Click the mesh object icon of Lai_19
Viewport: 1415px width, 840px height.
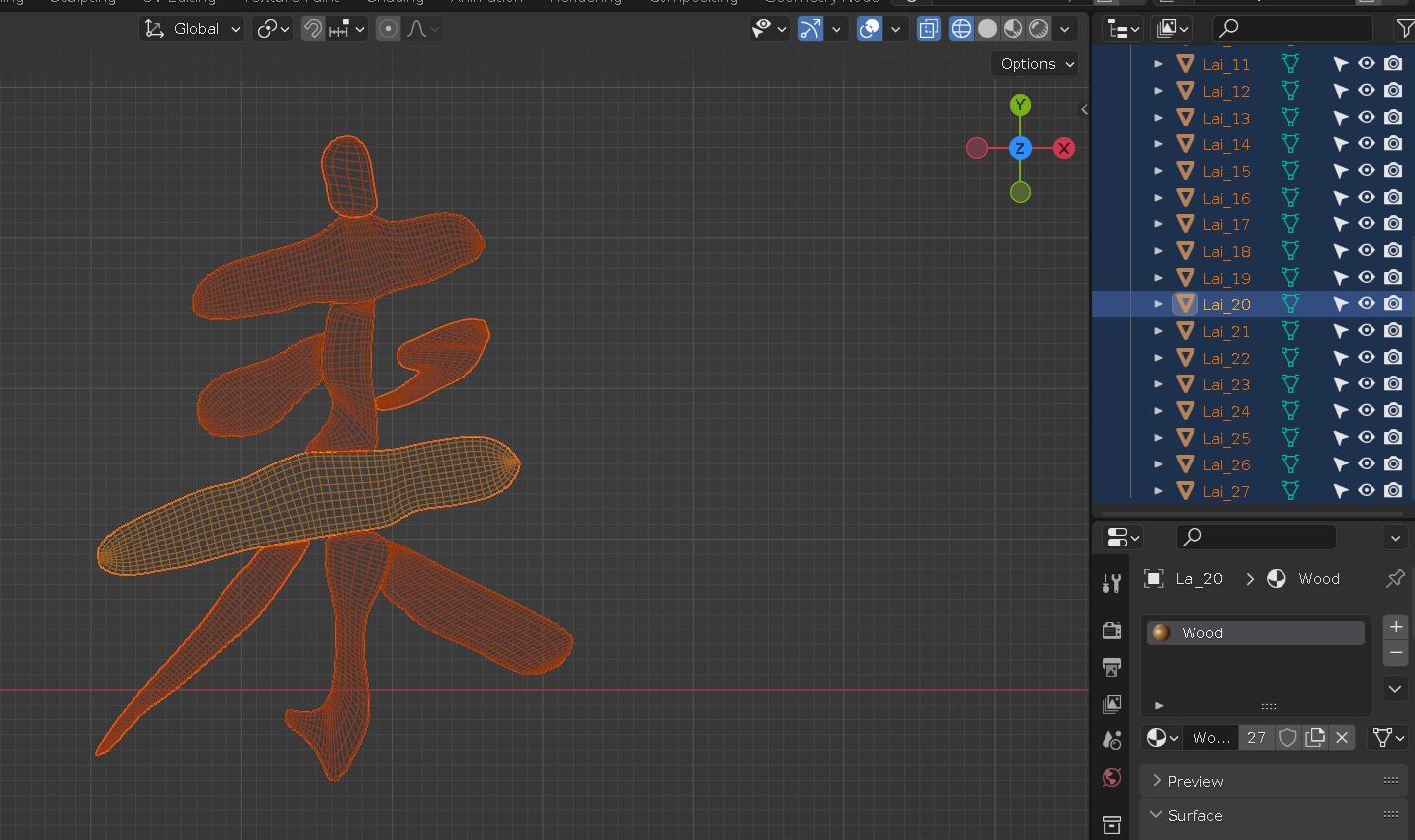(1186, 278)
